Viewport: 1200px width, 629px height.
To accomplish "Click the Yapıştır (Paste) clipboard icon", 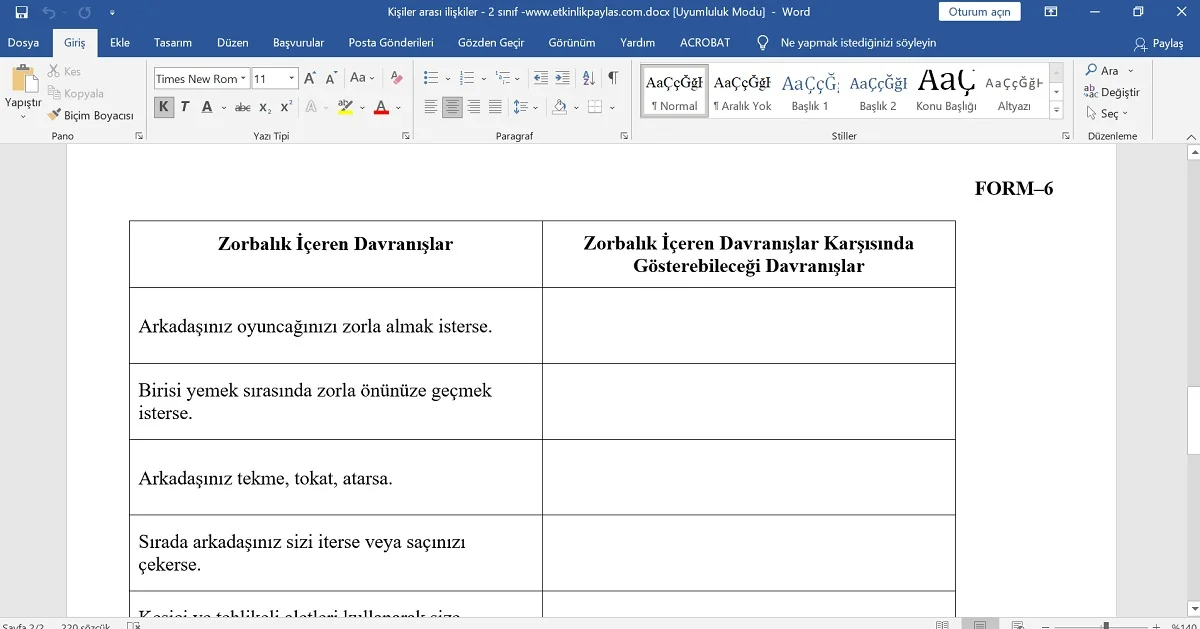I will click(x=24, y=80).
